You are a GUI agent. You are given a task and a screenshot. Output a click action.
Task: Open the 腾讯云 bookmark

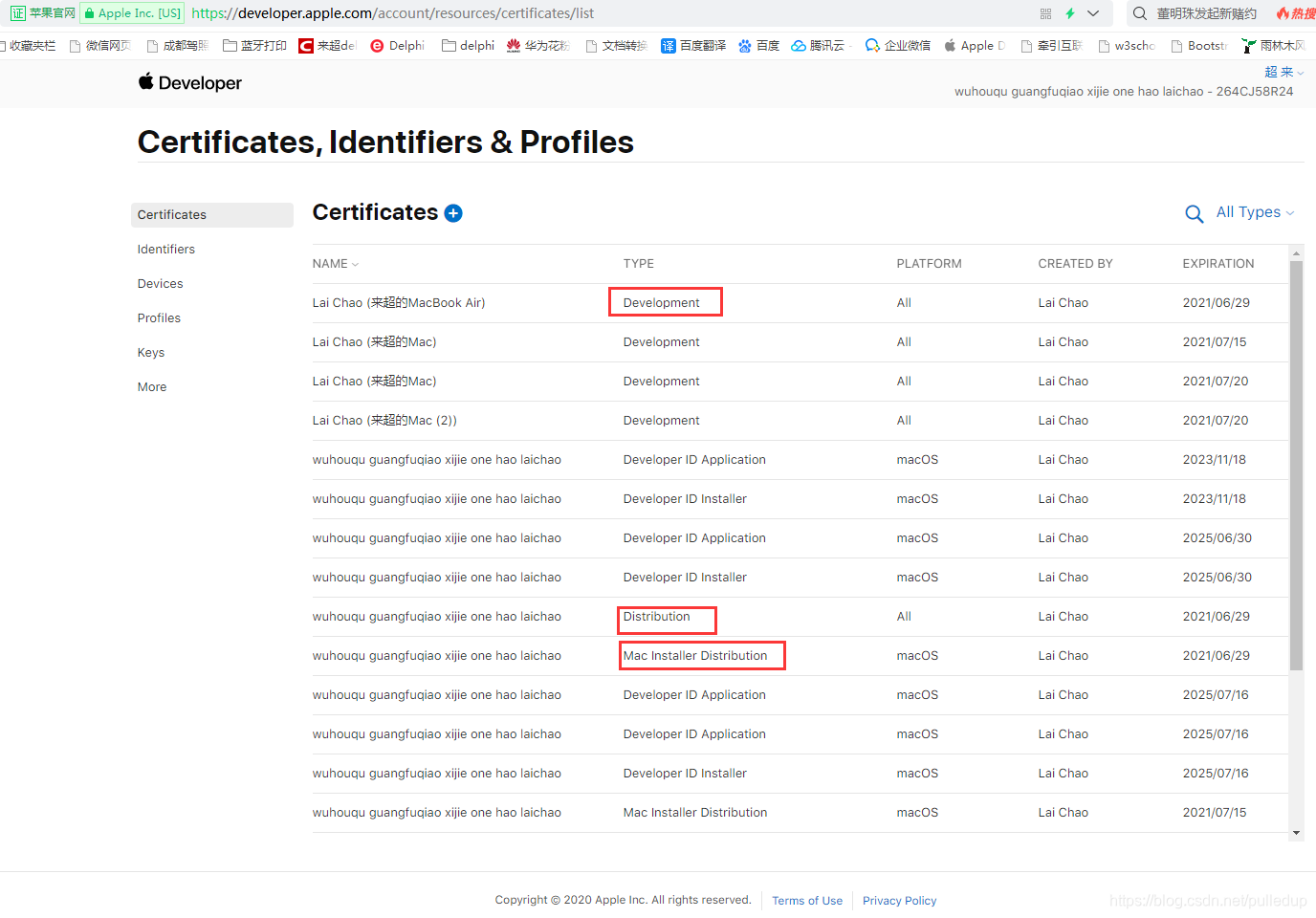tap(820, 45)
